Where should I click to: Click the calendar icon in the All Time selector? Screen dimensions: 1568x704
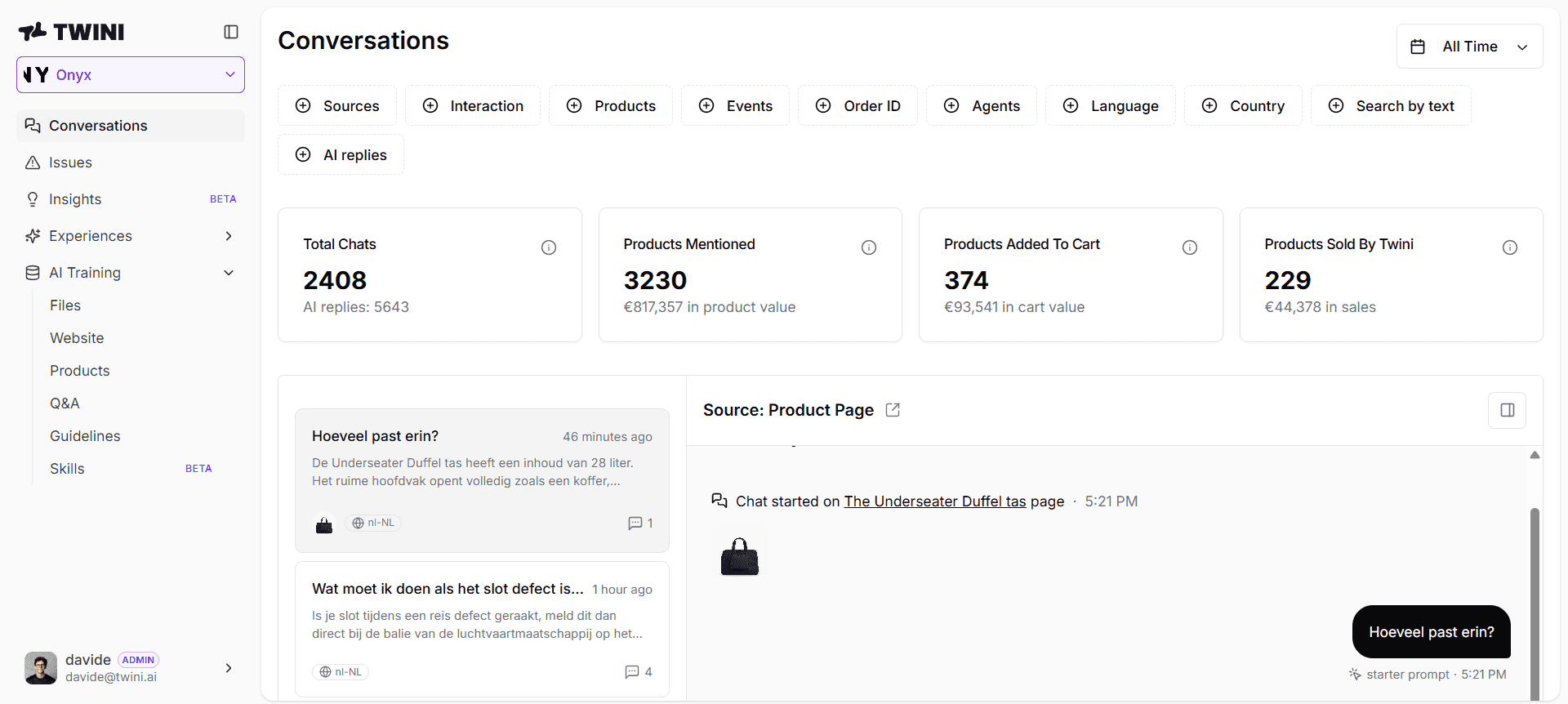[1418, 47]
